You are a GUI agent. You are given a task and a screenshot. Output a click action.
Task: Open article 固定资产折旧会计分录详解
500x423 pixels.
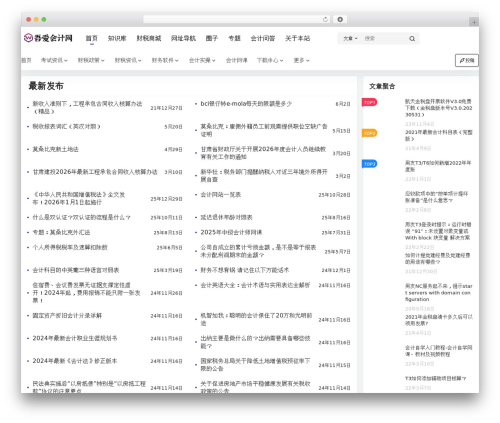coord(67,315)
